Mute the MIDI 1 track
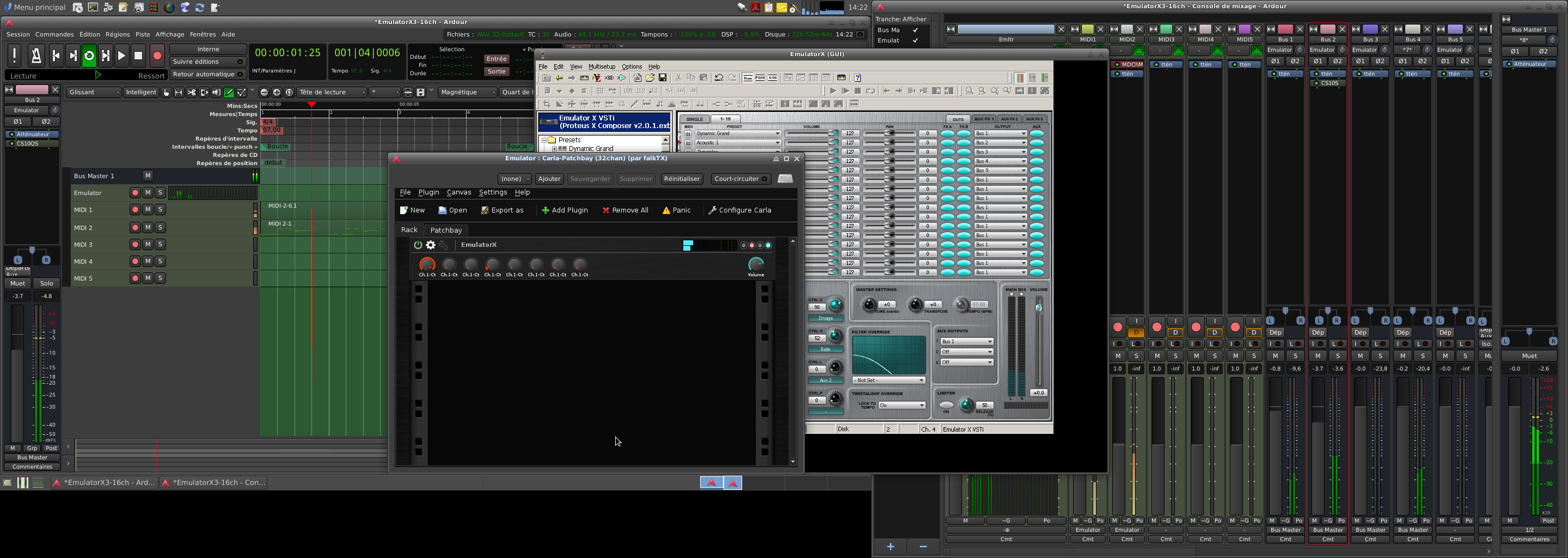Screen dimensions: 1568x558 pos(148,210)
